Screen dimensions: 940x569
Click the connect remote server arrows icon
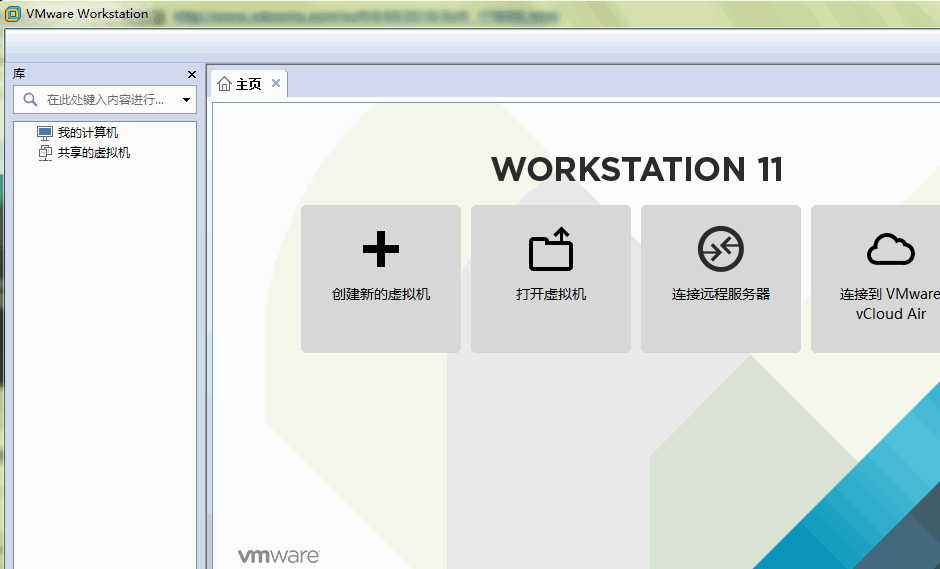(721, 249)
